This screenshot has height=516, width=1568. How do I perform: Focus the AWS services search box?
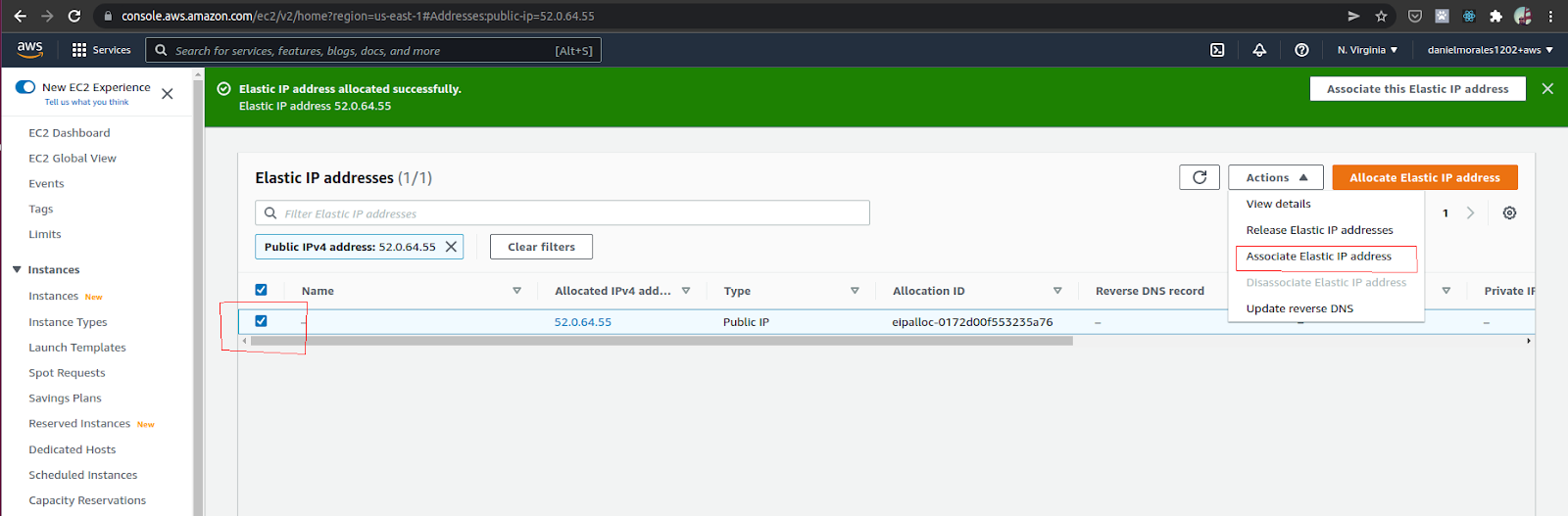pyautogui.click(x=373, y=50)
